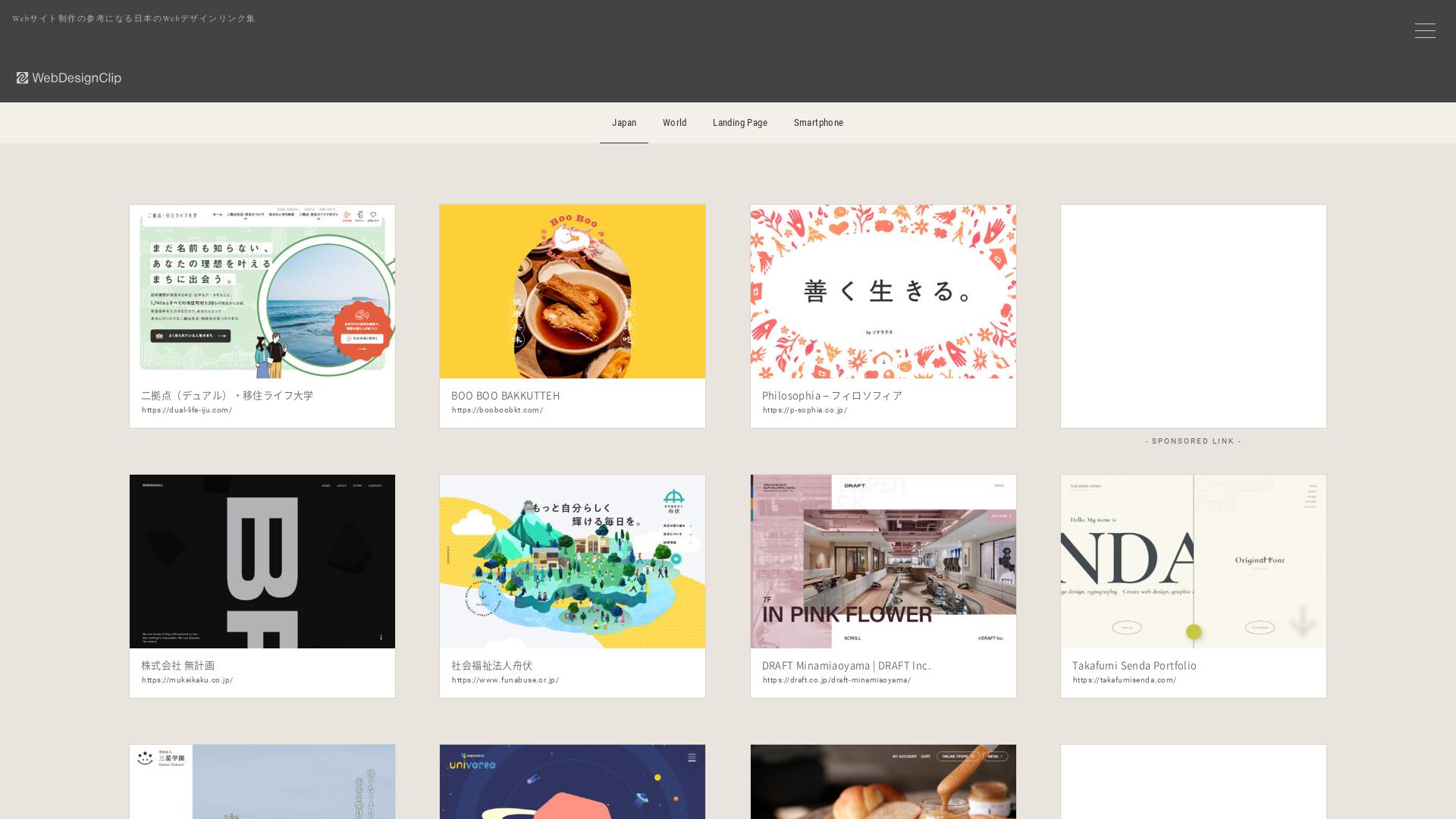Click the WebDesignClip logo
The height and width of the screenshot is (819, 1456).
point(69,78)
